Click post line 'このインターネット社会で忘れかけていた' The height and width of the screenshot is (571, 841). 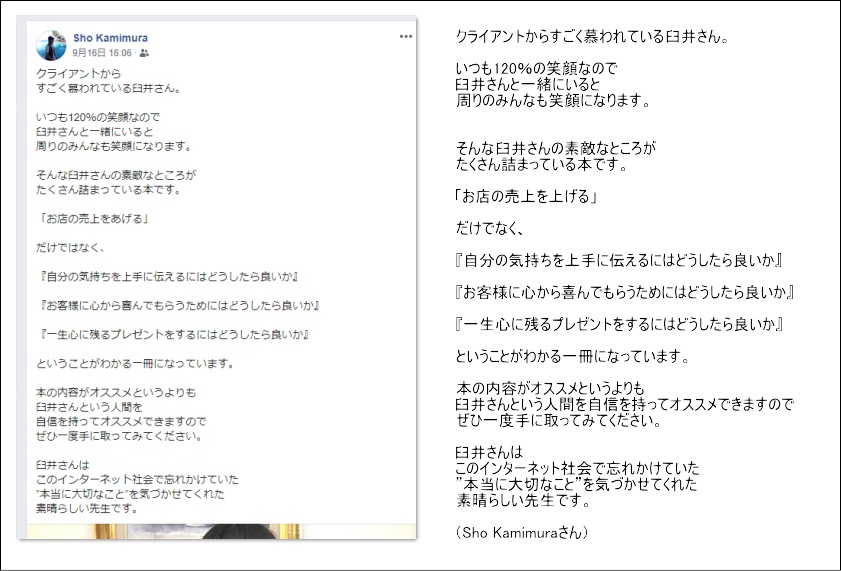(x=137, y=479)
